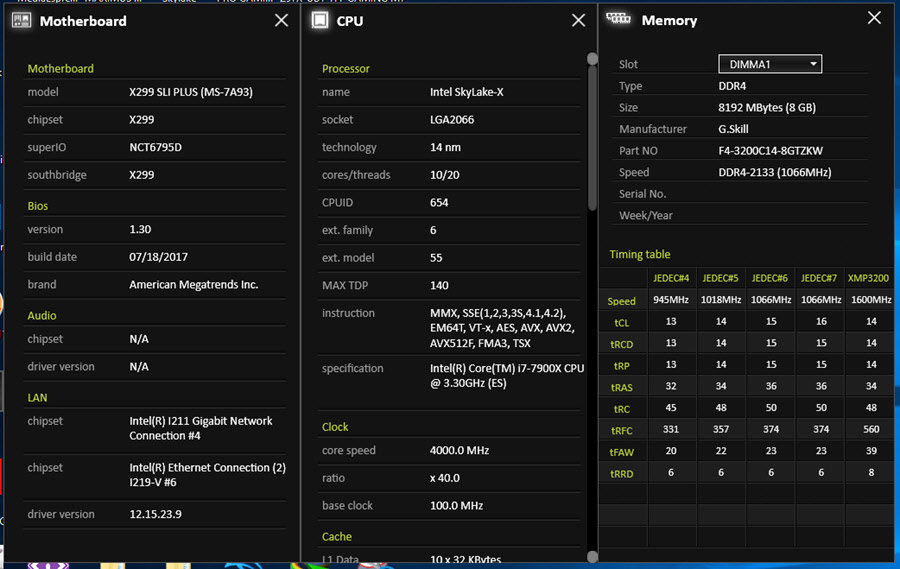This screenshot has height=569, width=900.
Task: Click the X299 SLI PLUS model value
Action: coord(190,92)
